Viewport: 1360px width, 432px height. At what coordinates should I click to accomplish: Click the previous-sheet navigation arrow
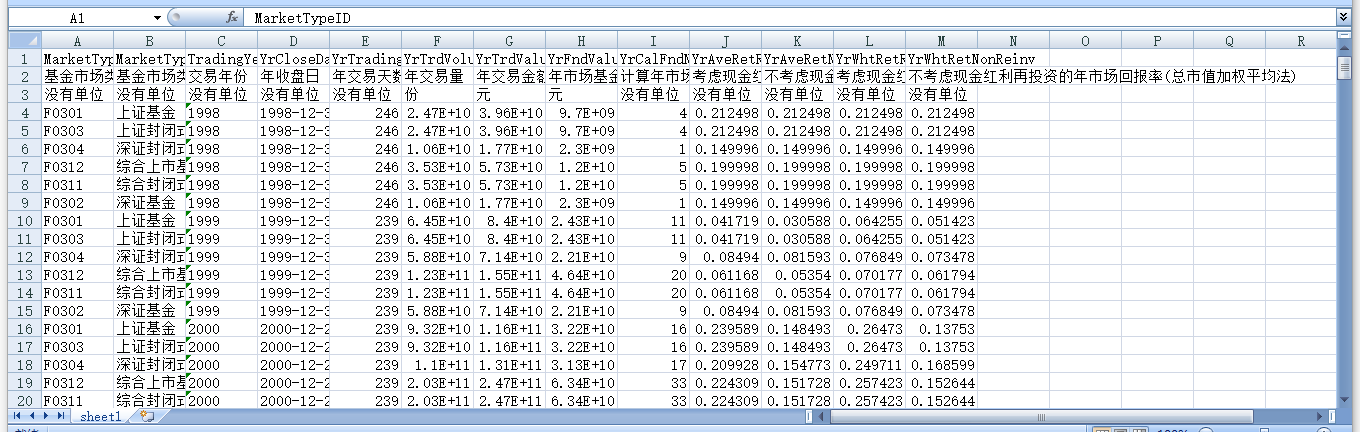click(x=30, y=416)
